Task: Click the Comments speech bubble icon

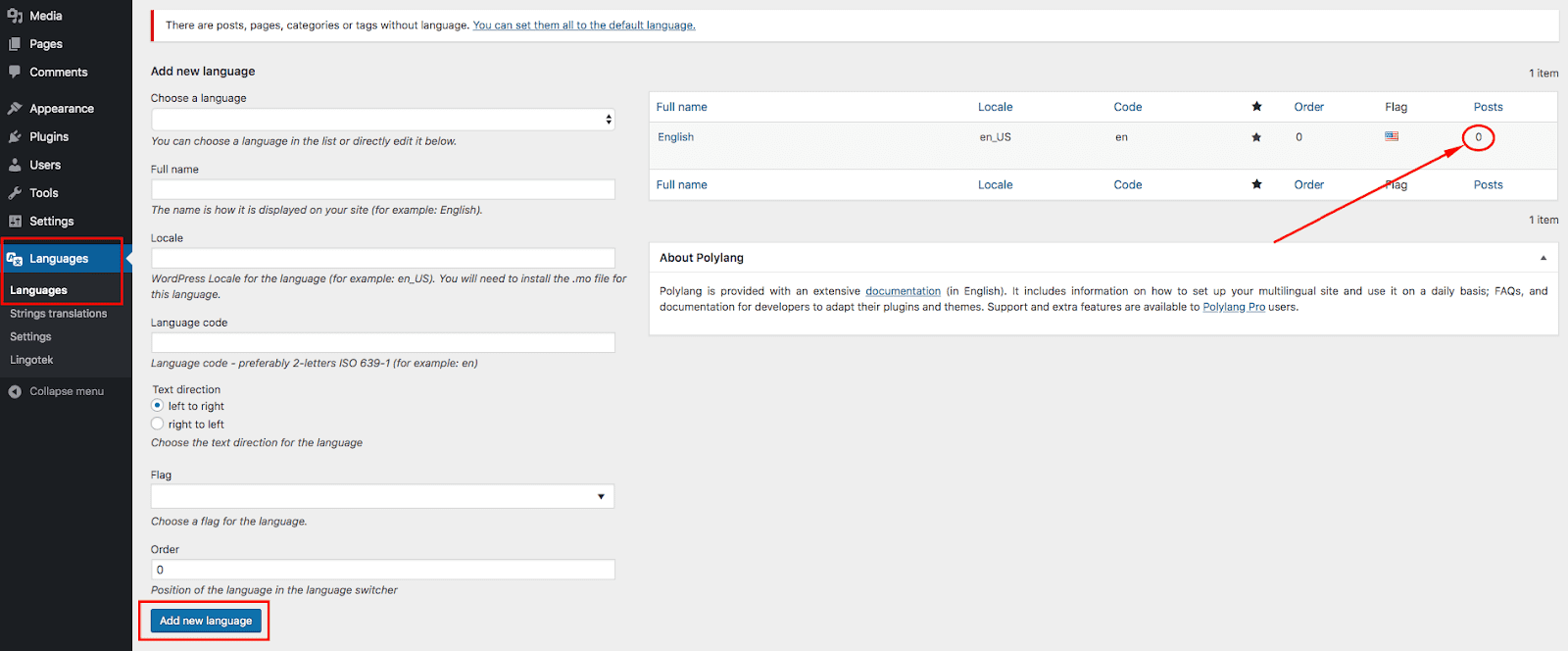Action: coord(15,72)
